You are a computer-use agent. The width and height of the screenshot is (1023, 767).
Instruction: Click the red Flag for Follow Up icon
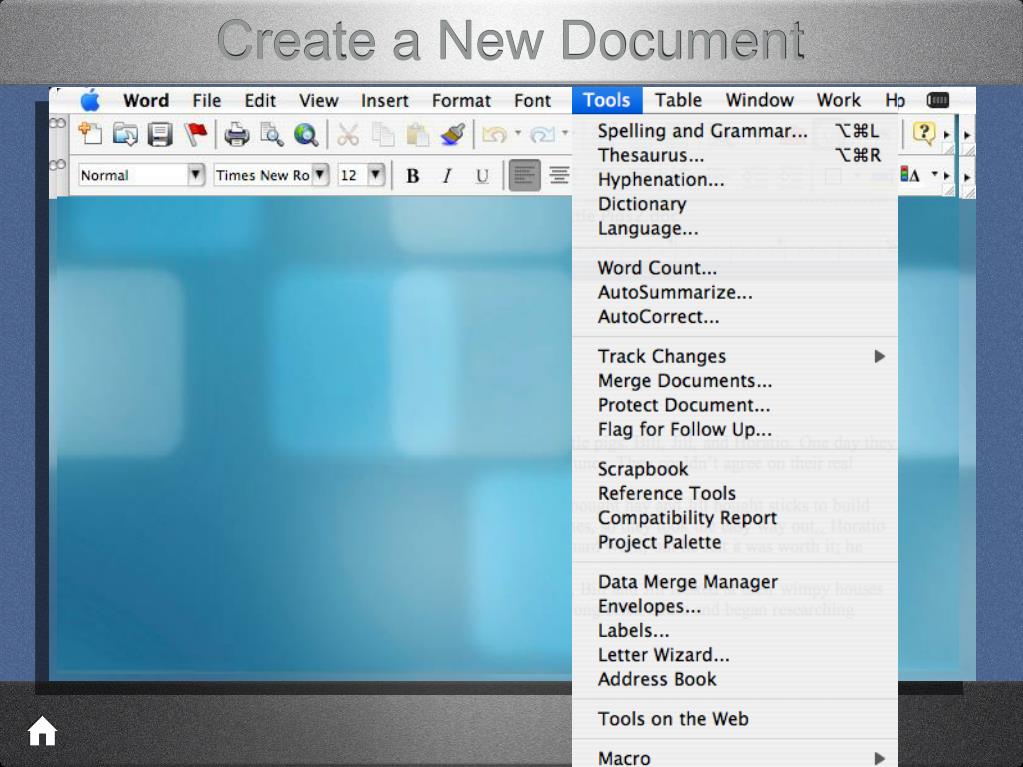coord(195,134)
